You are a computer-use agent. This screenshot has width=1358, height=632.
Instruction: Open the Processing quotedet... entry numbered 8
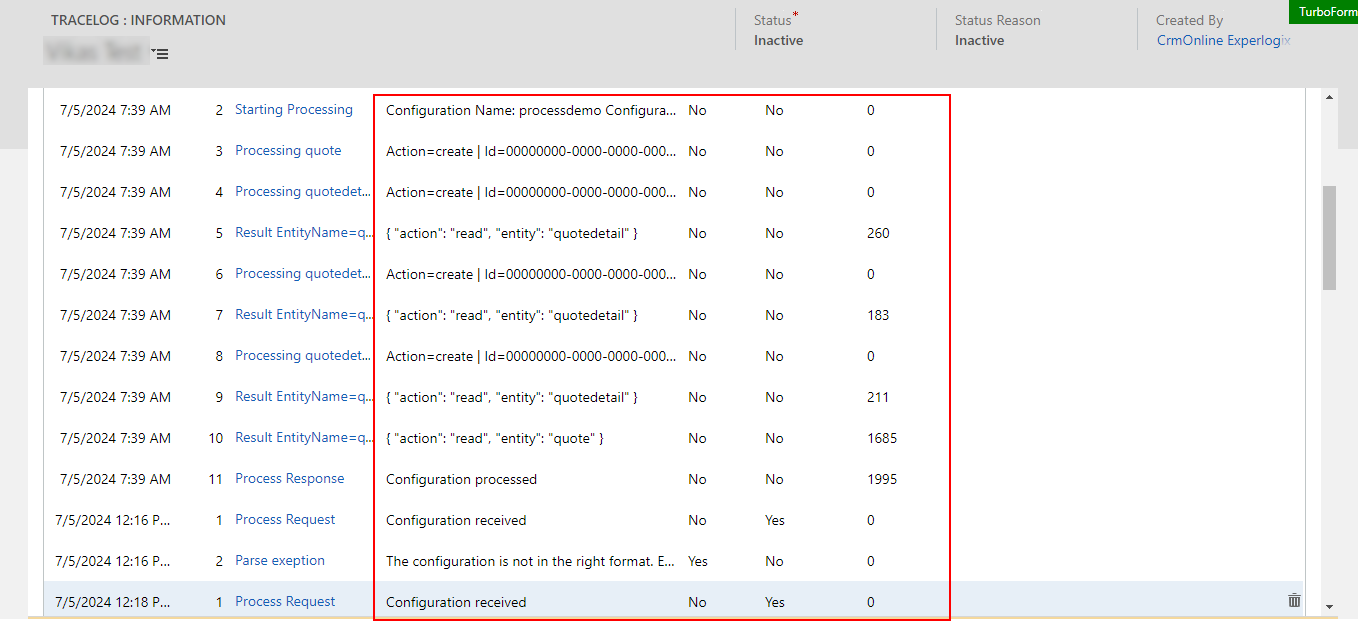pyautogui.click(x=303, y=356)
